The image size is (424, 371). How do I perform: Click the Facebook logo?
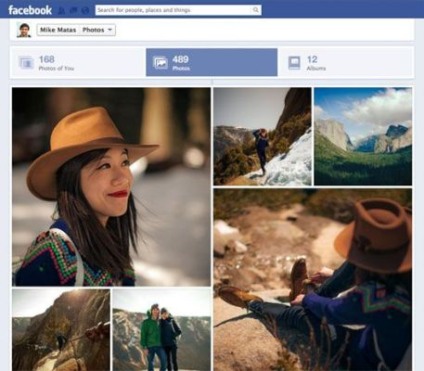30,10
